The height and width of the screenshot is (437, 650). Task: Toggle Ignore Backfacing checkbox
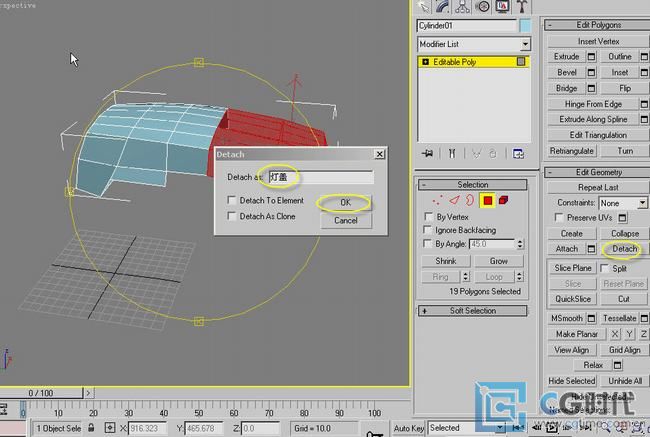[427, 230]
